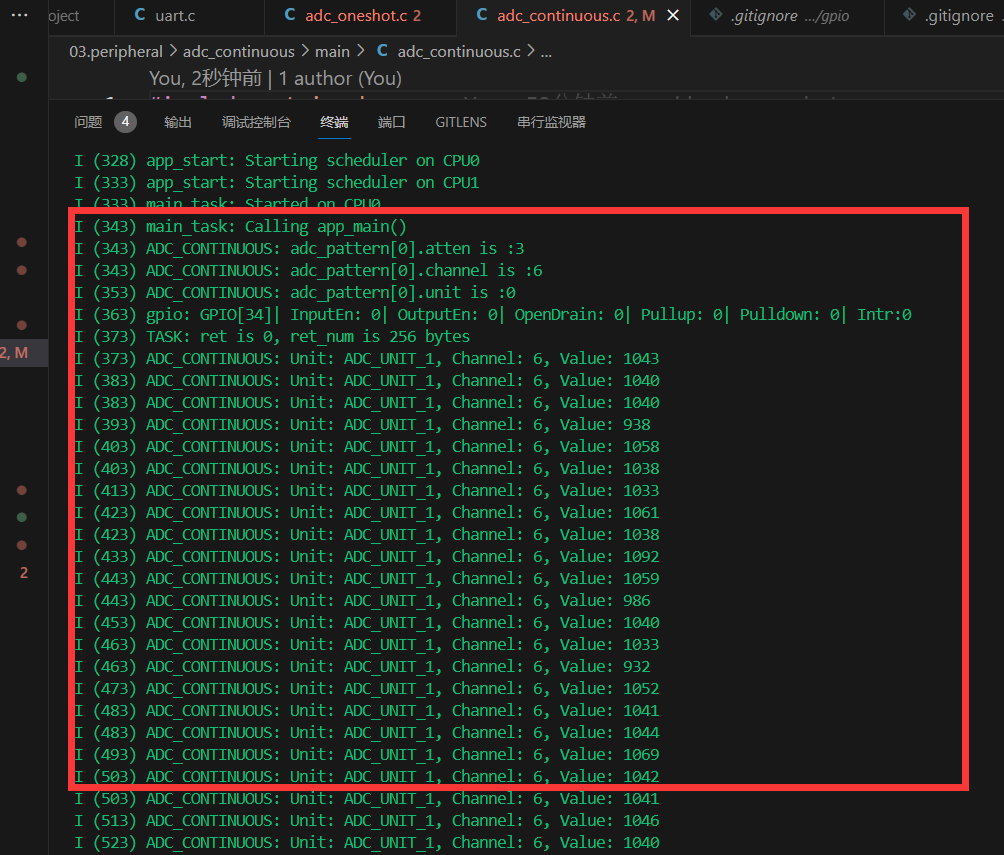Viewport: 1004px width, 855px height.
Task: Switch to the 输出 (Output) panel
Action: (178, 122)
